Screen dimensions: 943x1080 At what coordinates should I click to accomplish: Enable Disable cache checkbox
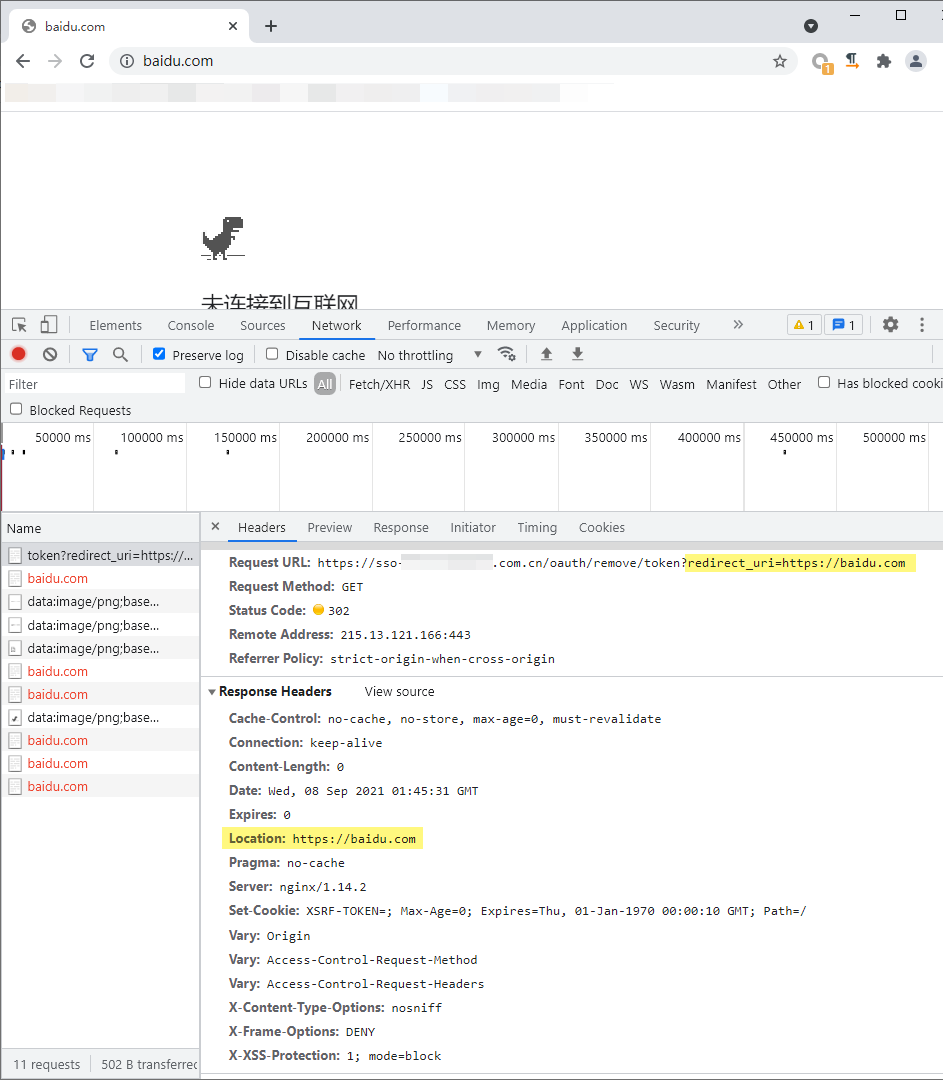(x=272, y=354)
